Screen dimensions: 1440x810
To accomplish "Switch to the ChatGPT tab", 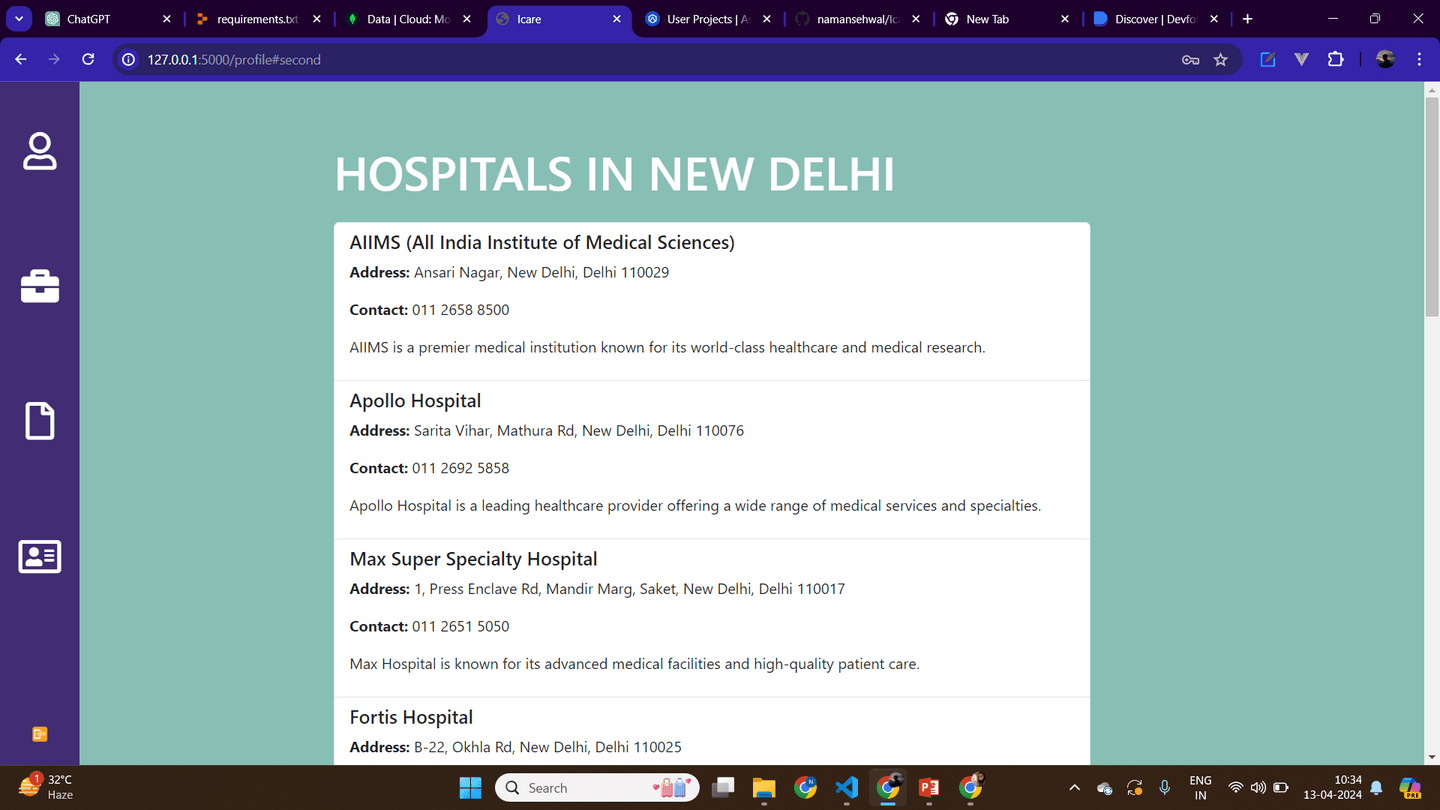I will click(108, 19).
